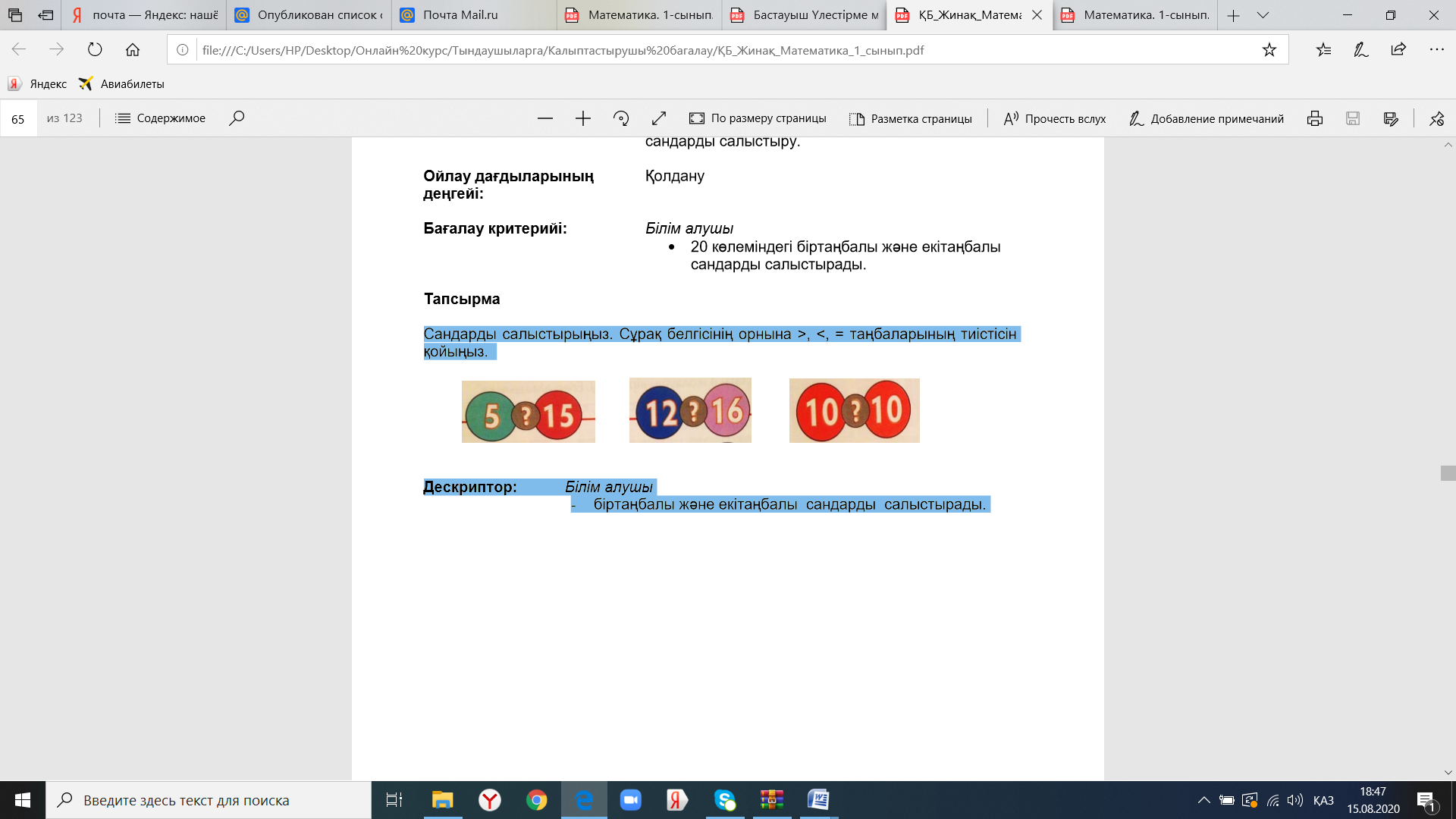Refresh the current page

95,50
